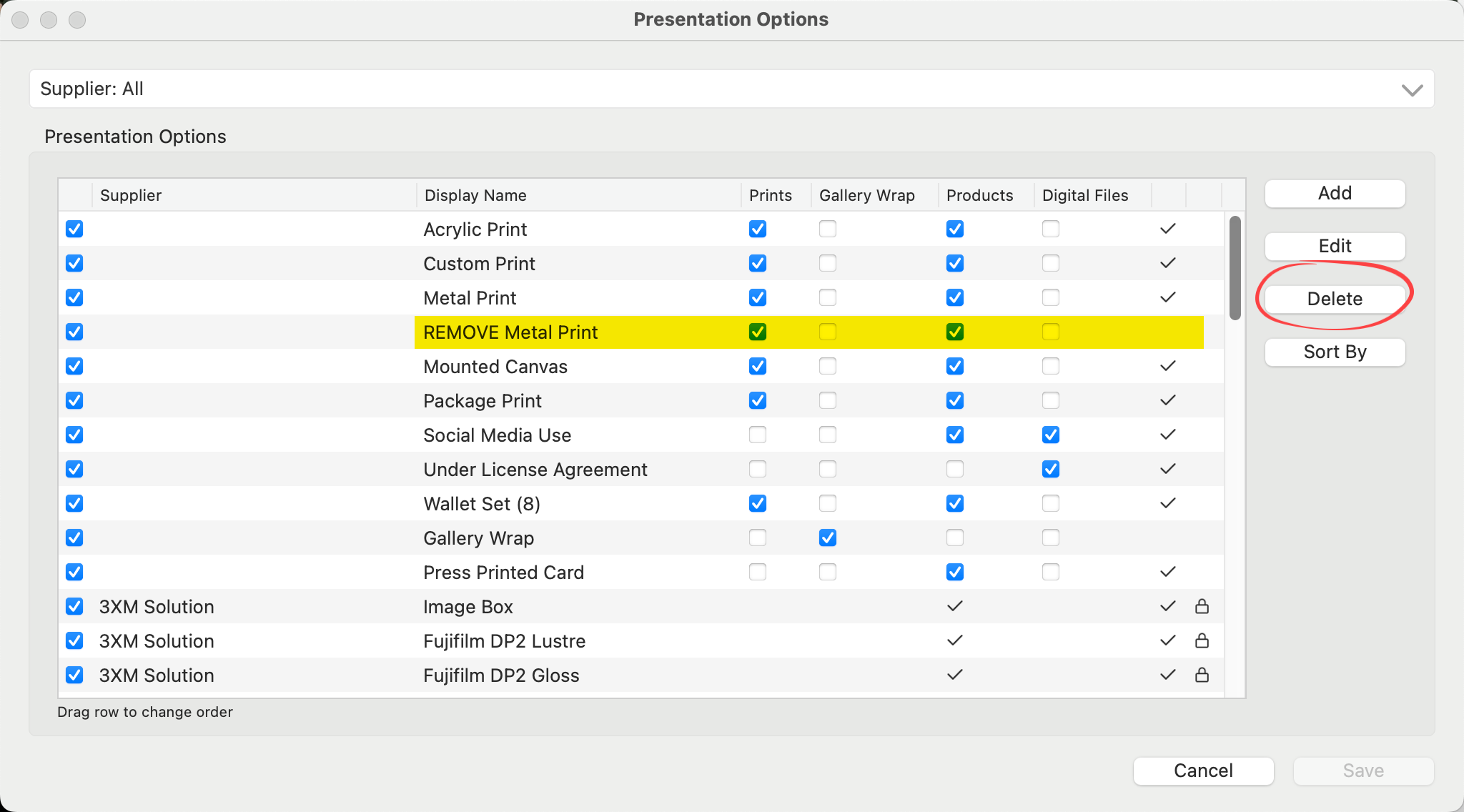Uncheck Digital Files for Social Media Use
The image size is (1464, 812).
[x=1051, y=435]
